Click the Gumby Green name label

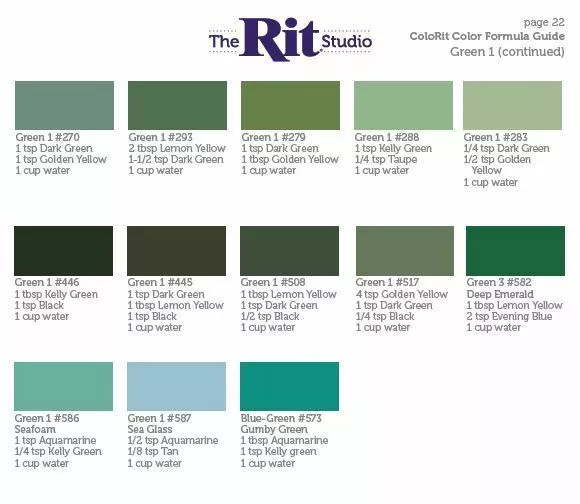(274, 429)
